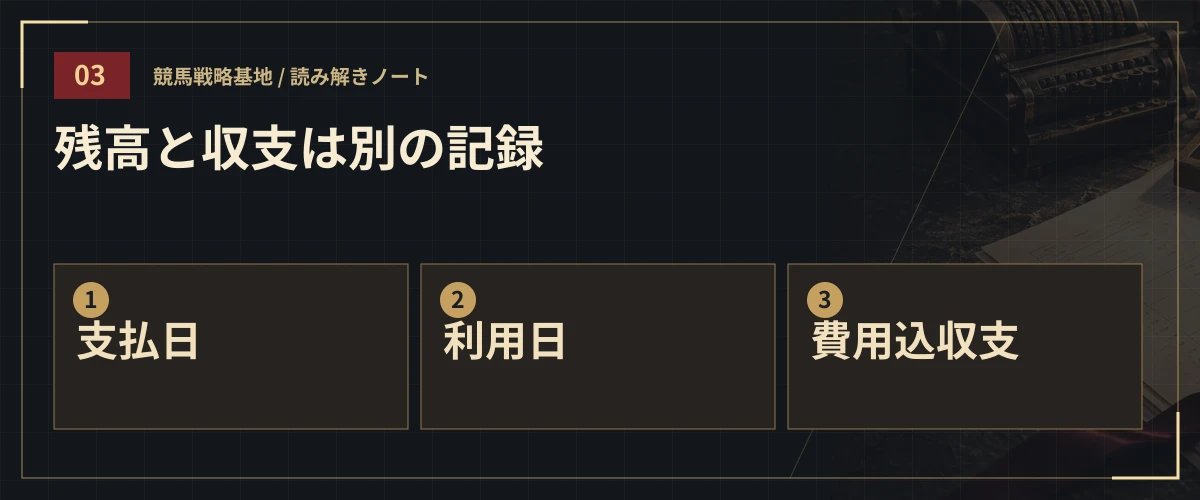Select the gold circle numbered 2
The width and height of the screenshot is (1200, 500).
click(x=458, y=300)
